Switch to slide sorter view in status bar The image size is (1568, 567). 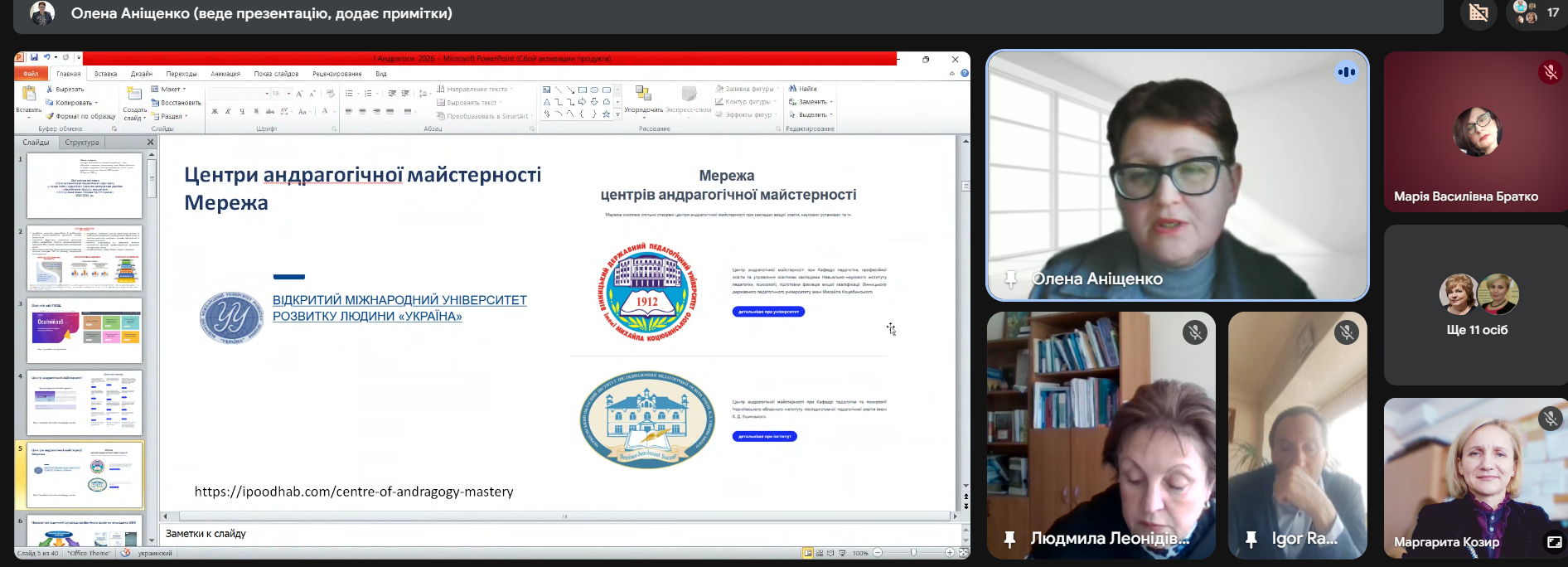(820, 553)
